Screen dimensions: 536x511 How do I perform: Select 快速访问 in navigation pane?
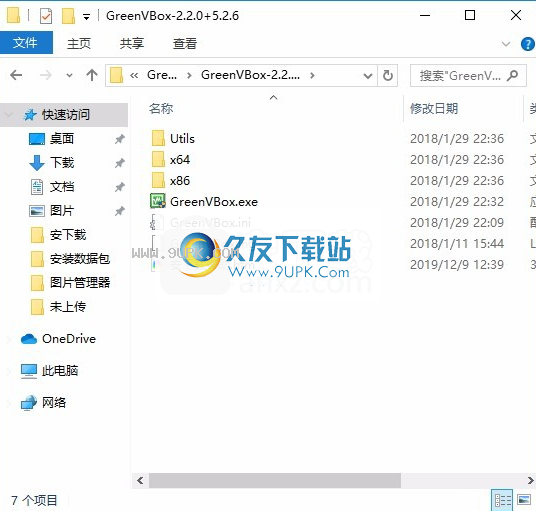[66, 115]
